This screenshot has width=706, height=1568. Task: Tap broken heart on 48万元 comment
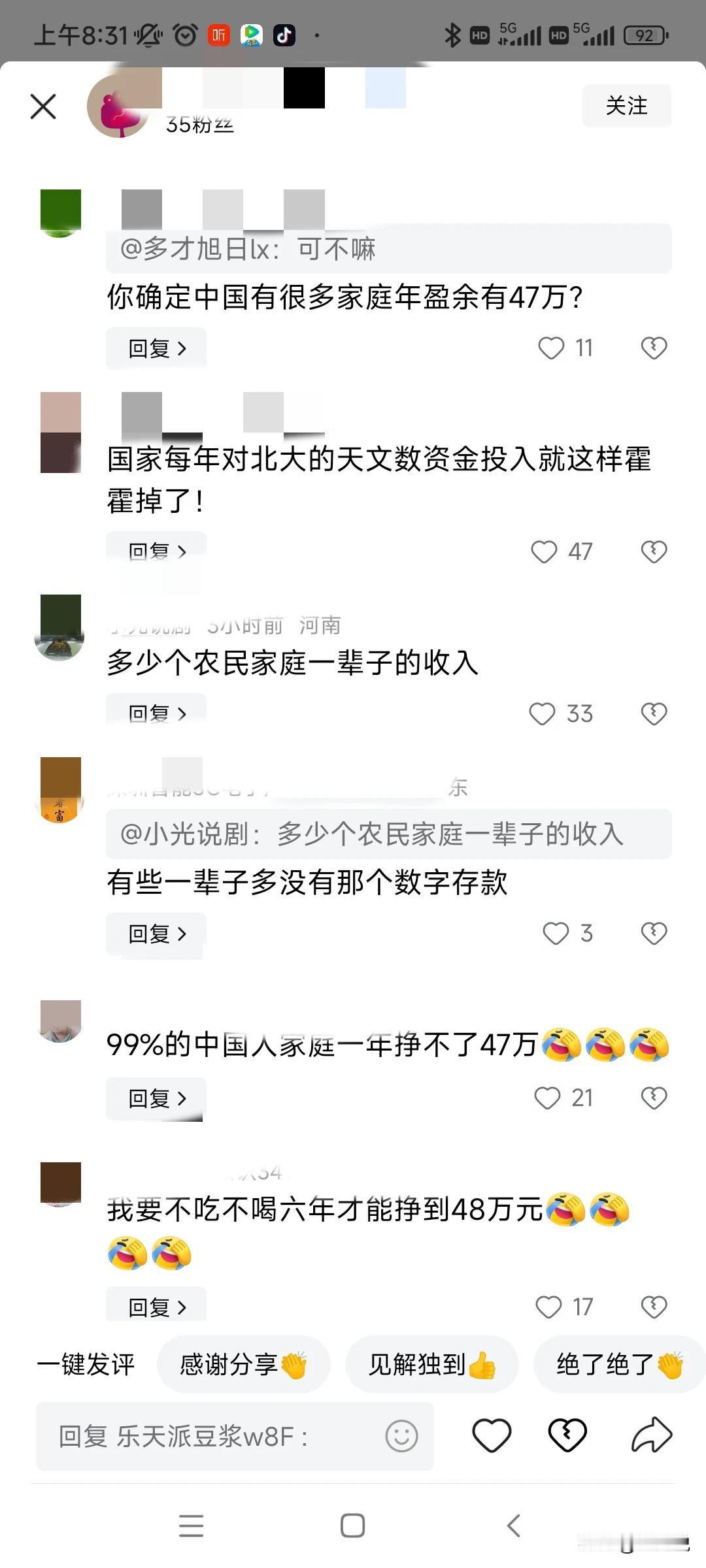(654, 1307)
